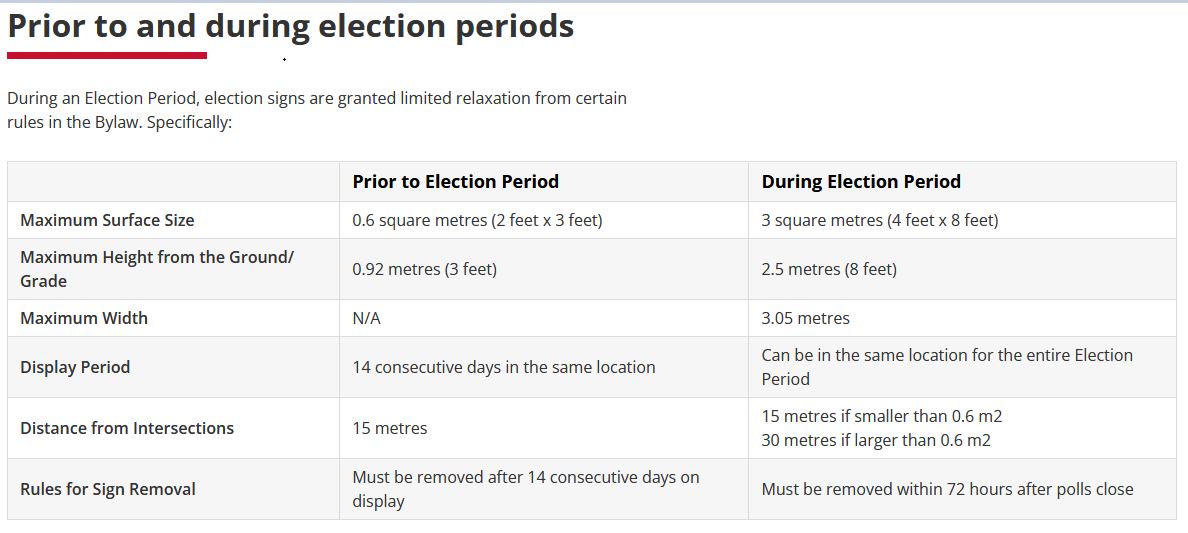This screenshot has height=533, width=1188.
Task: Select the "3 square metres (4 feet x 8 feet)" cell
Action: click(x=879, y=220)
